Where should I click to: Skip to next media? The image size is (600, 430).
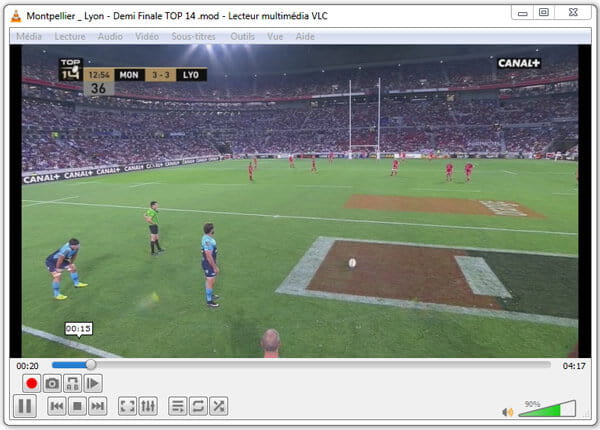[x=98, y=406]
